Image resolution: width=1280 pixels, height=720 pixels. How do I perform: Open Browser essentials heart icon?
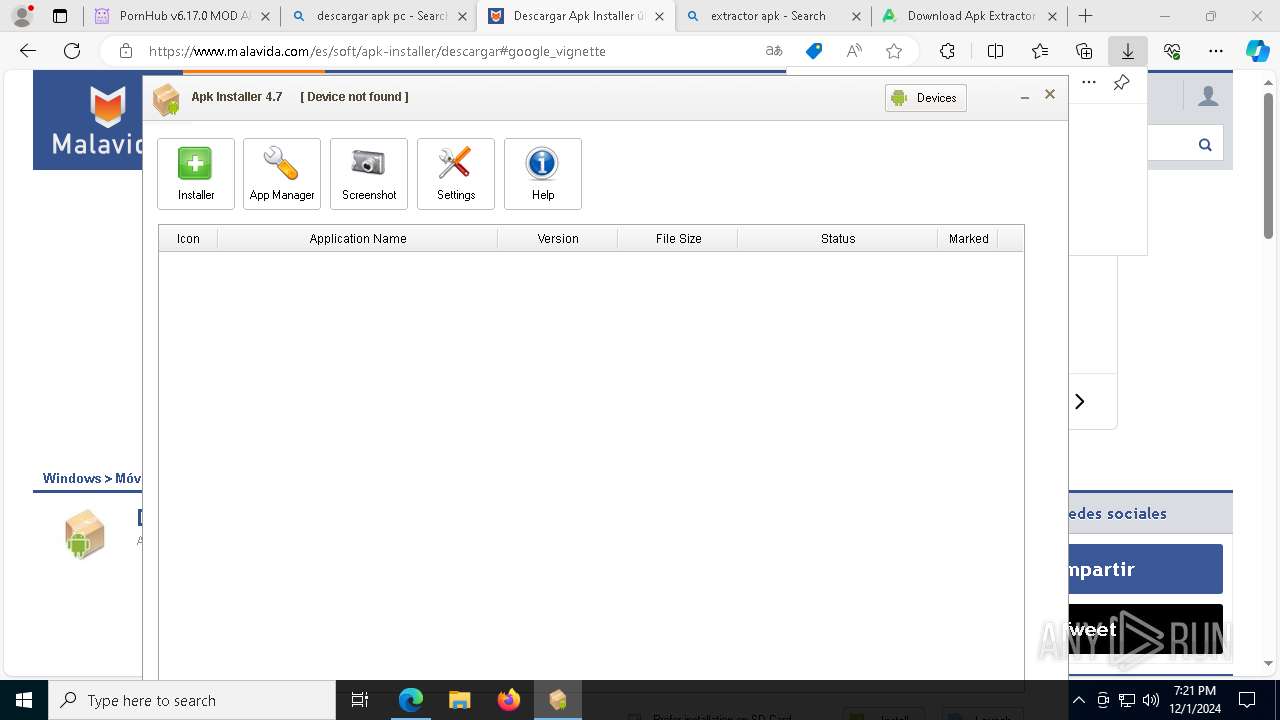[1172, 51]
